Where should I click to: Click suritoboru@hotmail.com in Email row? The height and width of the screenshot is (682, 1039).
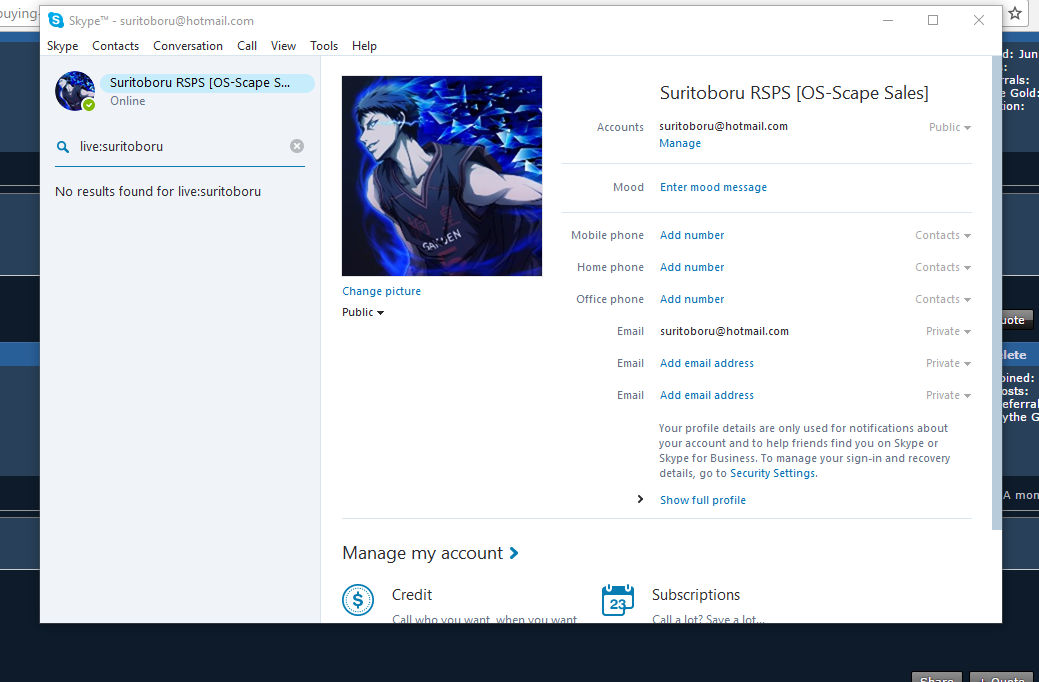[724, 331]
